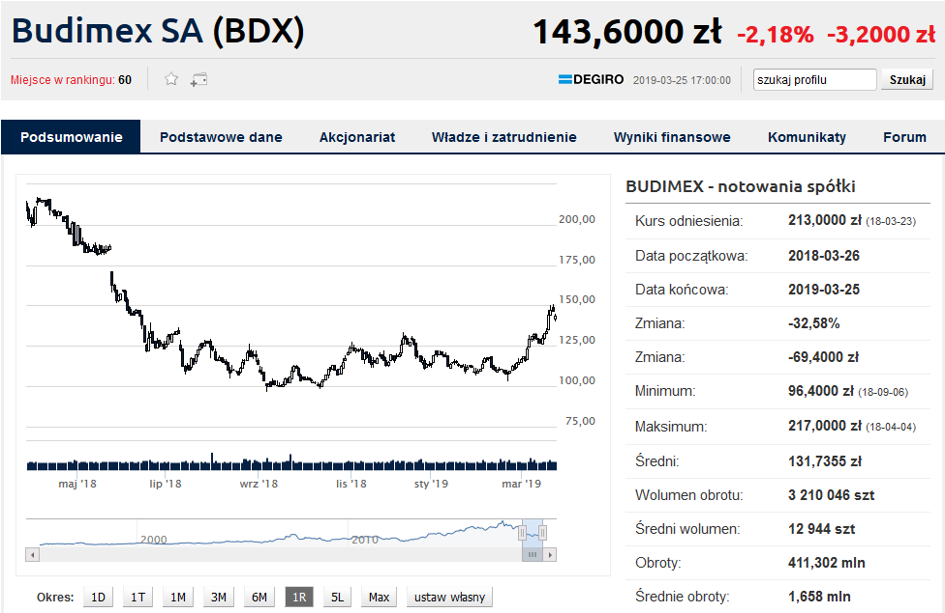Open the Podstawowe dane tab

221,137
